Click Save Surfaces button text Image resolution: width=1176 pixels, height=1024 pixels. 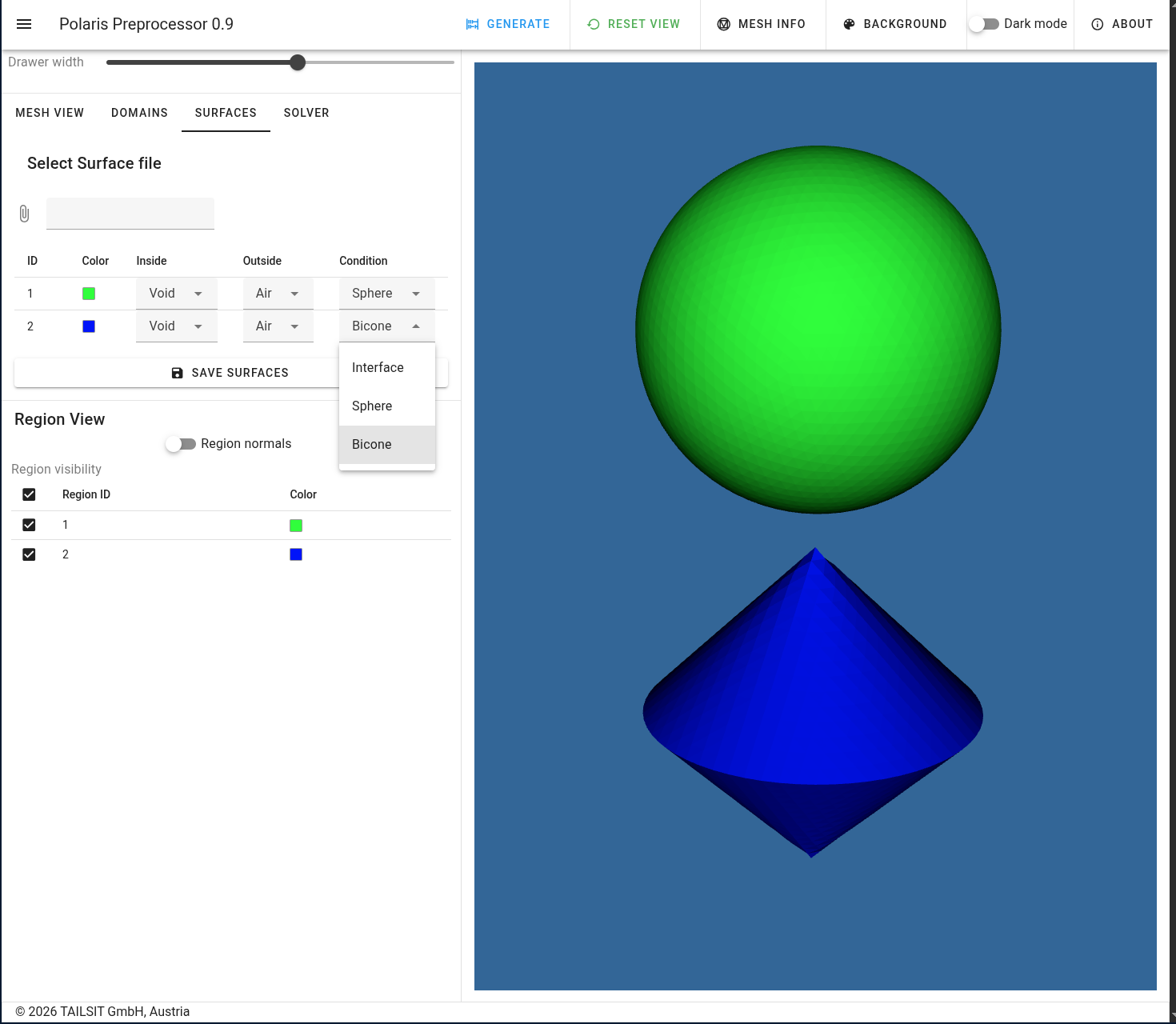point(240,373)
